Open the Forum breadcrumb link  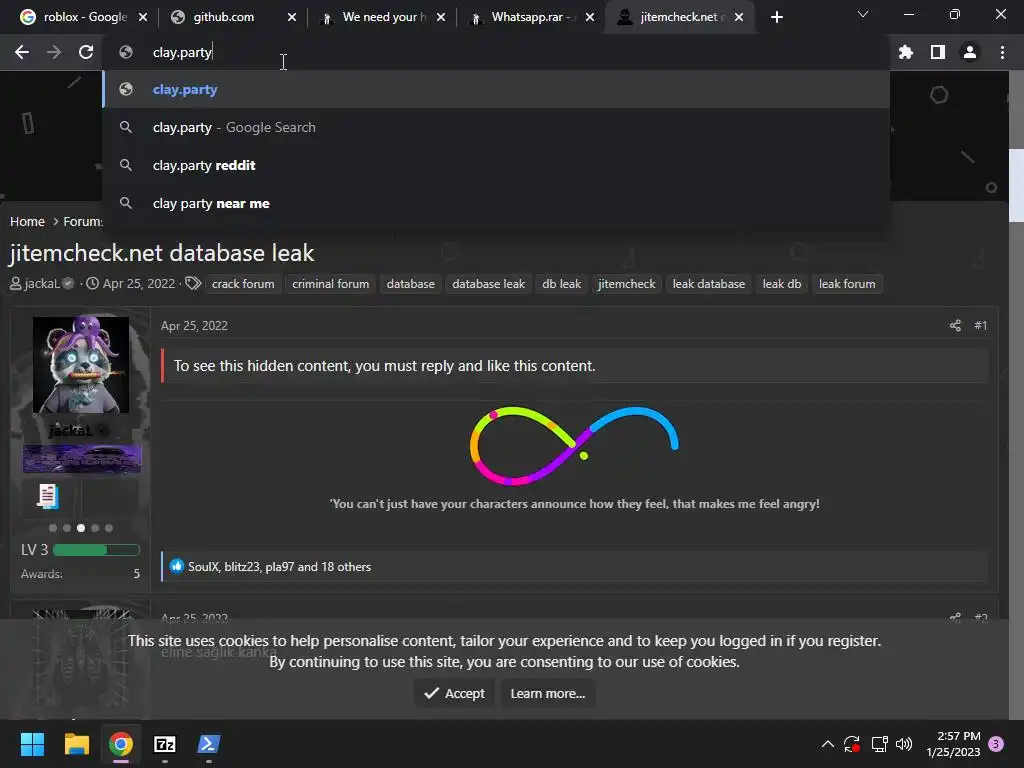tap(83, 221)
